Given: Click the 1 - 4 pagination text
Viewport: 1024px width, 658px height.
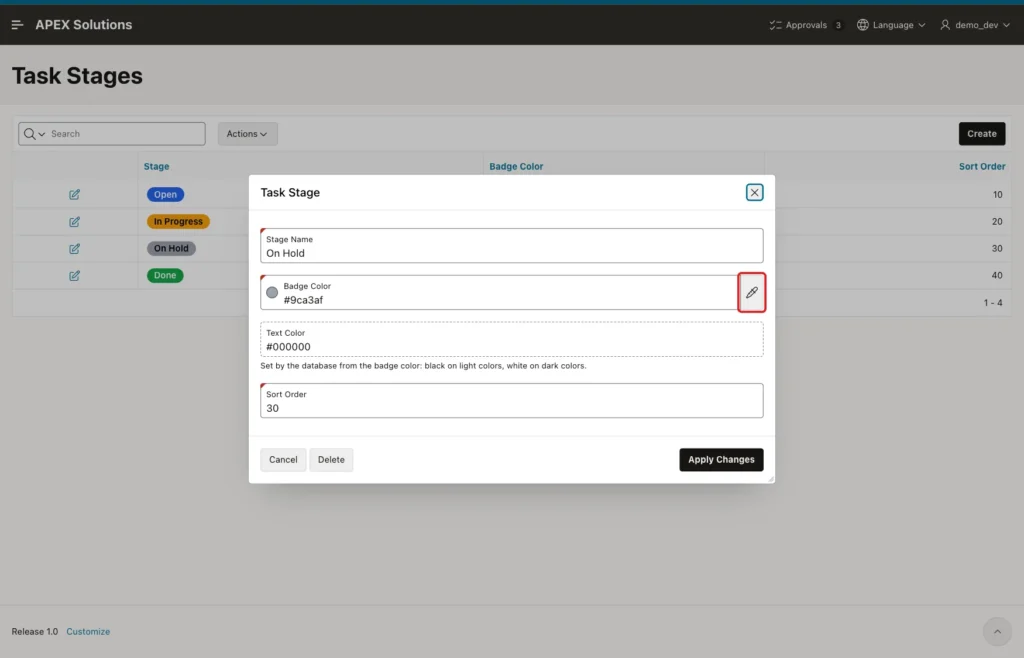Looking at the screenshot, I should click(993, 303).
